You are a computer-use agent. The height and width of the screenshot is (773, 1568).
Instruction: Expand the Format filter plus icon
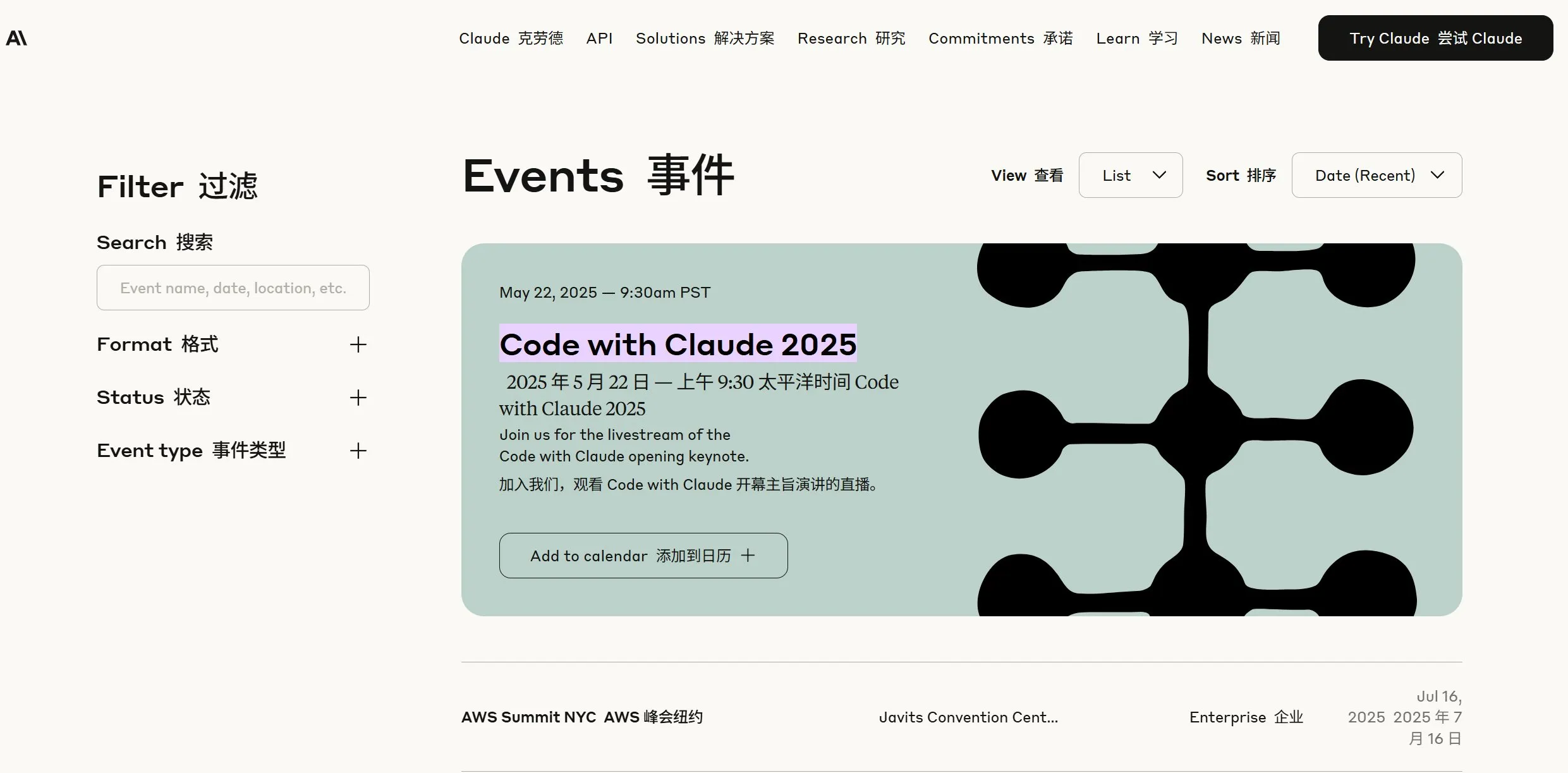coord(358,344)
